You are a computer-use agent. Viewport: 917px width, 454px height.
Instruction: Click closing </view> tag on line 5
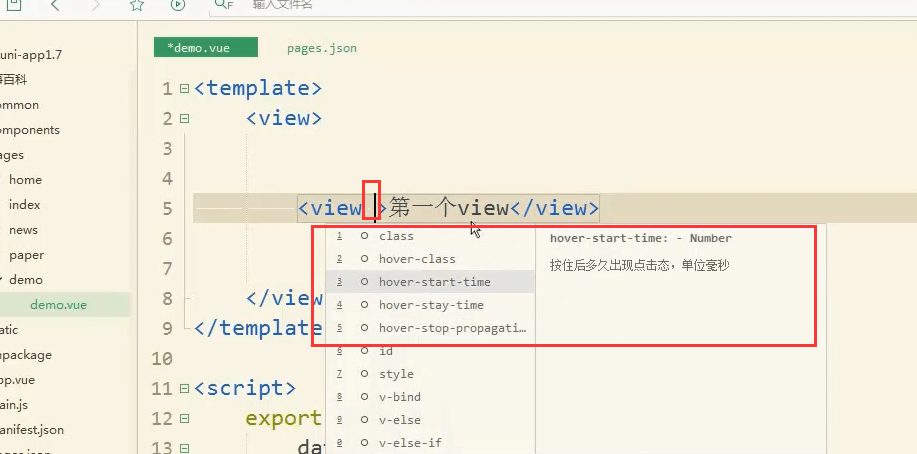(555, 208)
